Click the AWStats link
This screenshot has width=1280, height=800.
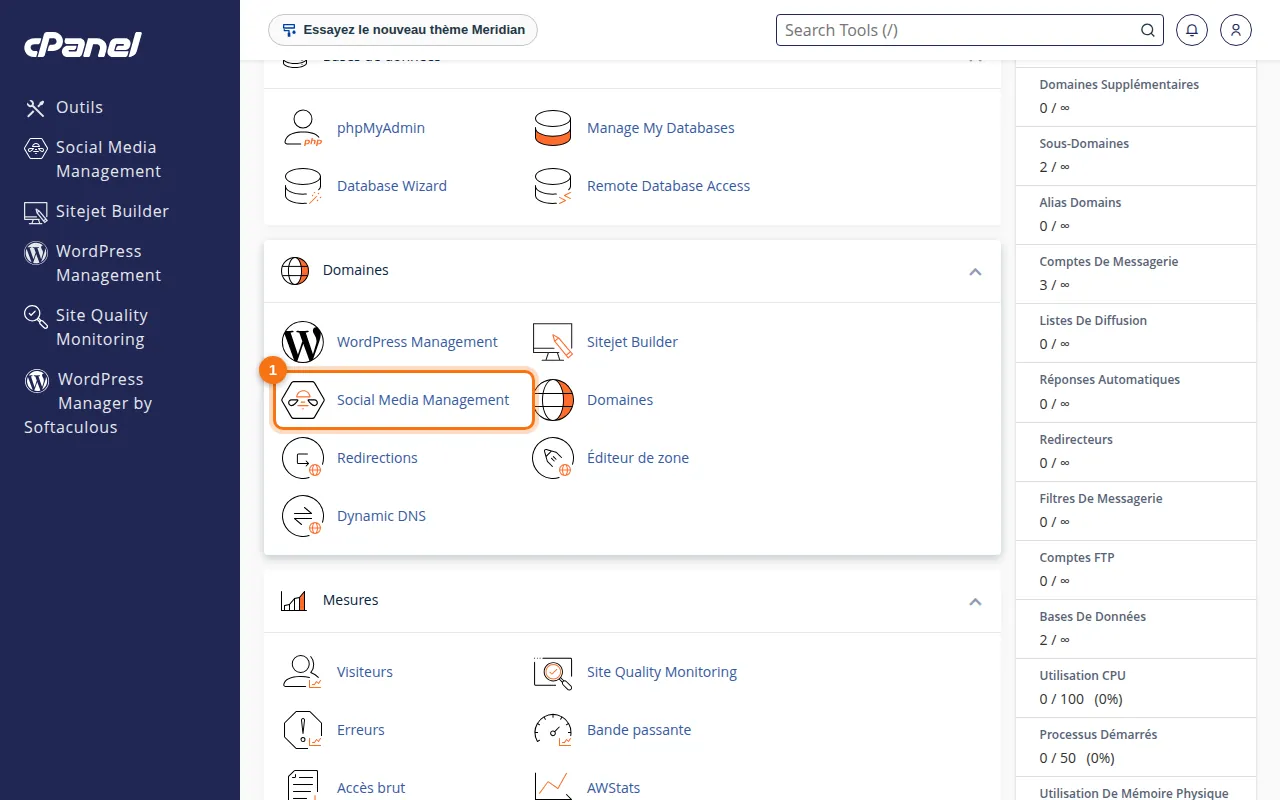click(613, 788)
